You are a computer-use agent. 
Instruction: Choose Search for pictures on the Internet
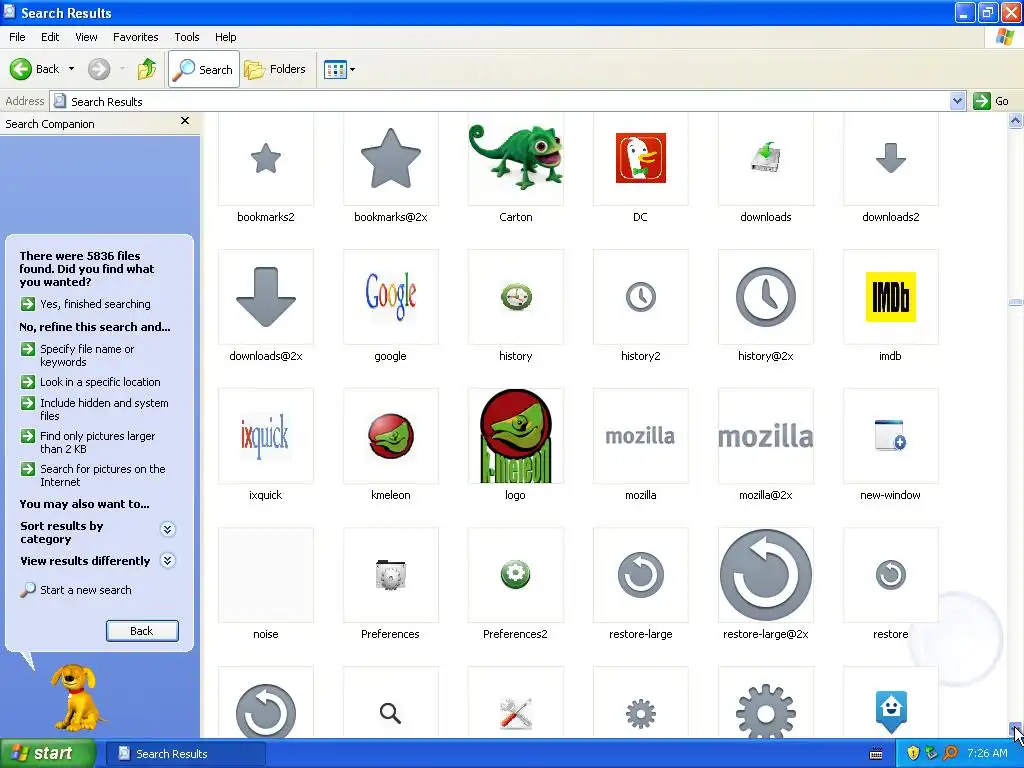point(93,475)
